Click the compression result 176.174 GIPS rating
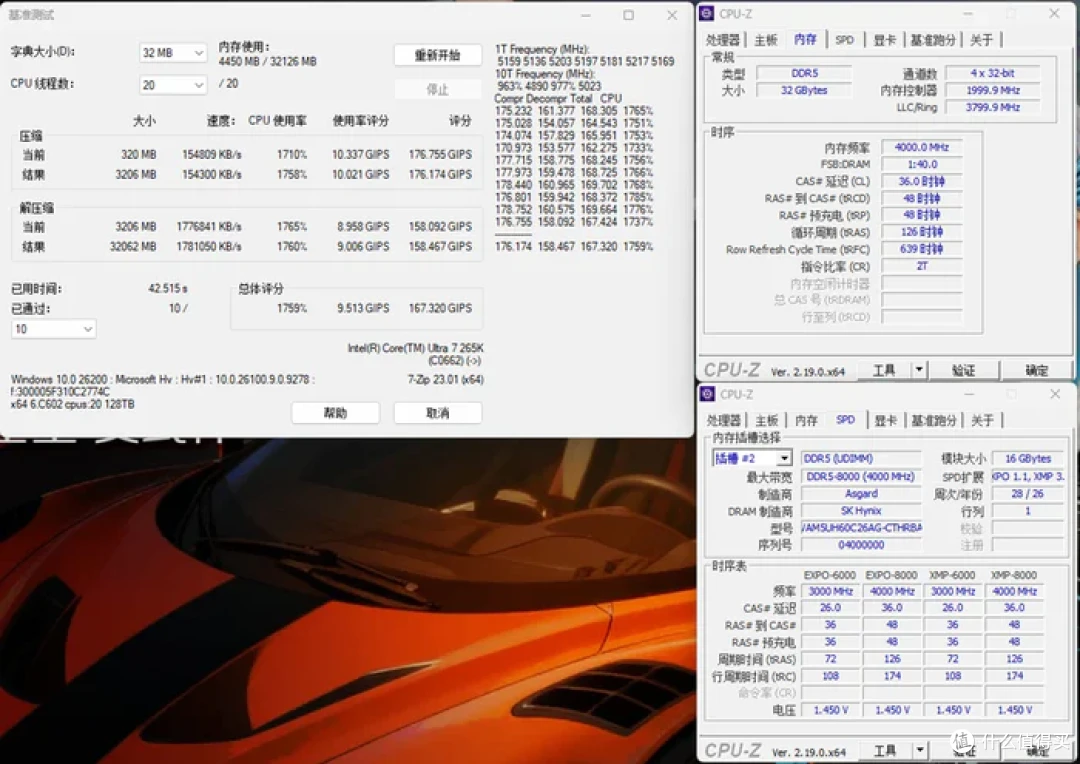The width and height of the screenshot is (1080, 764). 440,174
